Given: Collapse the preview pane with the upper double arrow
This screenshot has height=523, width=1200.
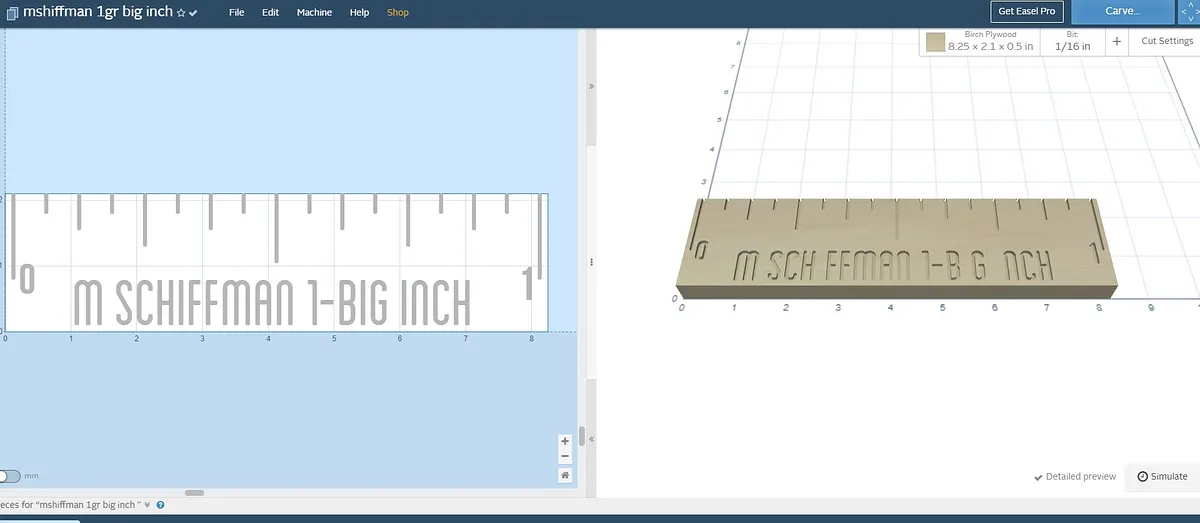Looking at the screenshot, I should pyautogui.click(x=591, y=87).
